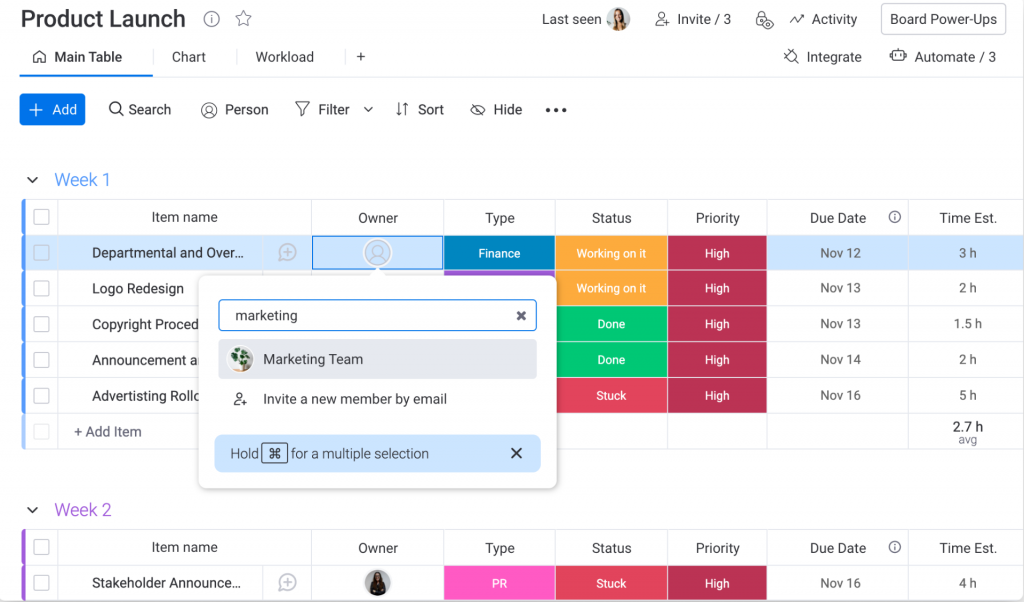The image size is (1024, 602).
Task: Open the Filter dropdown arrow
Action: click(368, 109)
